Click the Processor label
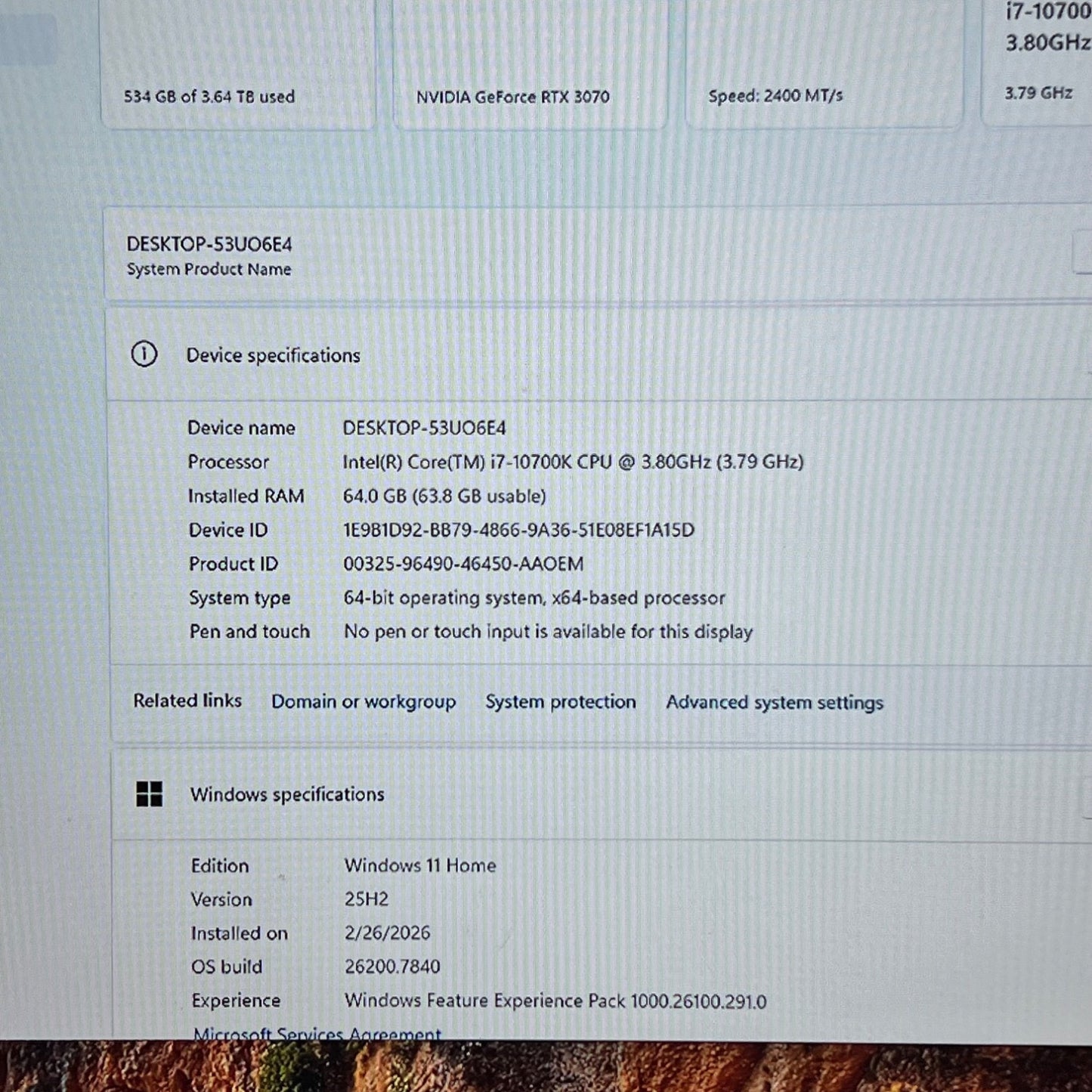 [228, 462]
